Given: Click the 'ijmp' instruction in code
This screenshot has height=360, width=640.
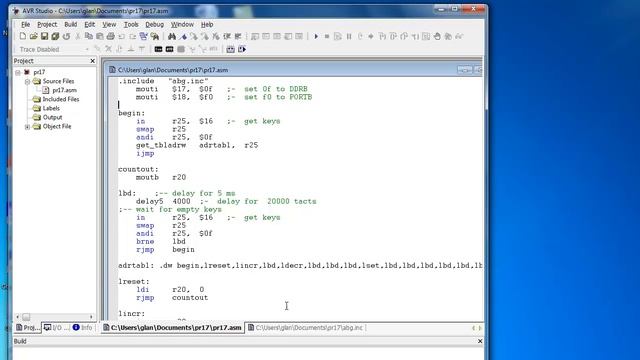Looking at the screenshot, I should pos(145,153).
